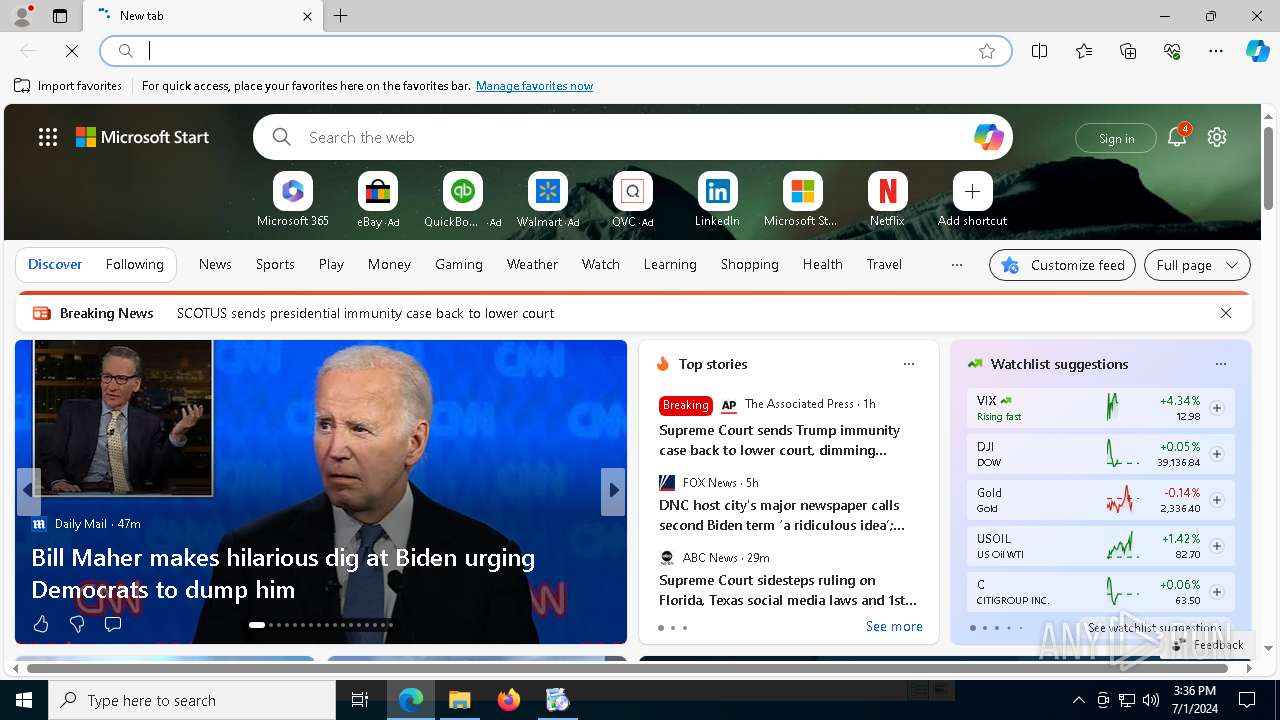Add USOIL to watchlist
The image size is (1280, 720).
click(x=1217, y=546)
